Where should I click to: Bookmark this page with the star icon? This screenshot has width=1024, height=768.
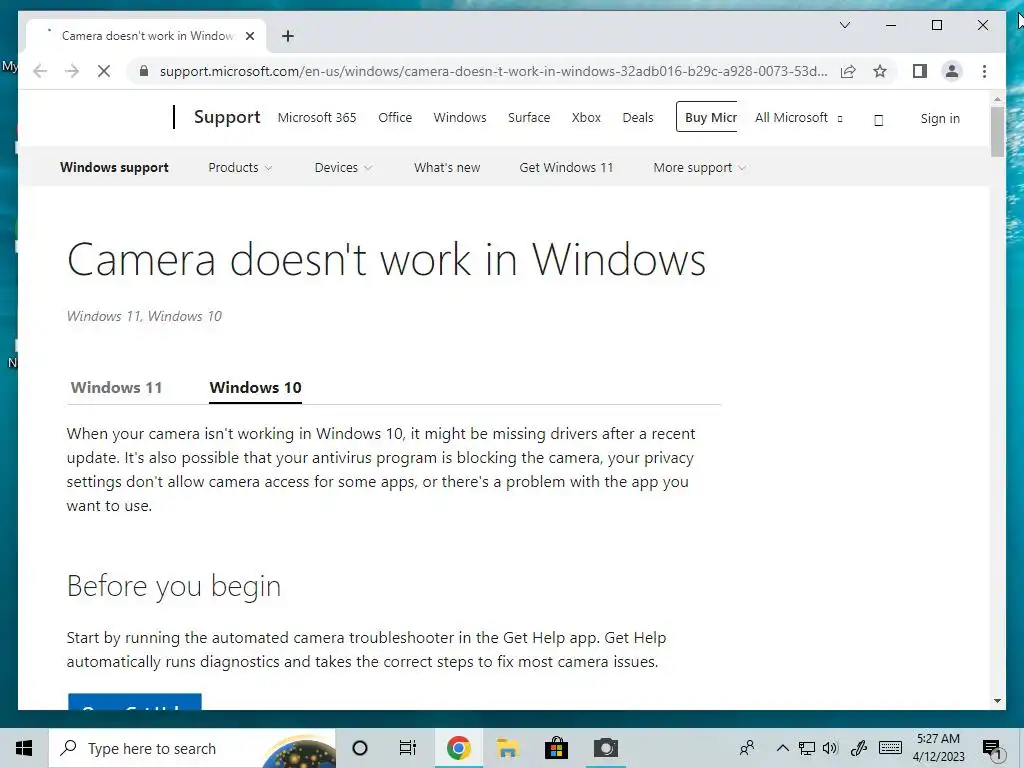(x=880, y=71)
